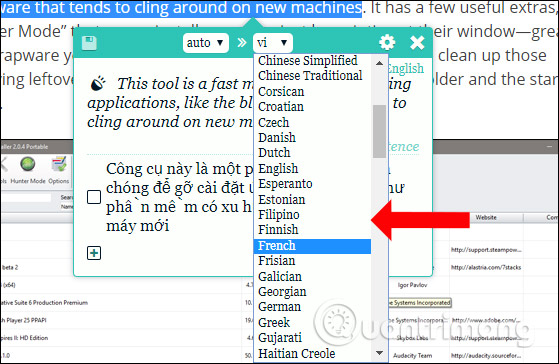Pick Danish as target language
The height and width of the screenshot is (364, 559).
[x=312, y=137]
